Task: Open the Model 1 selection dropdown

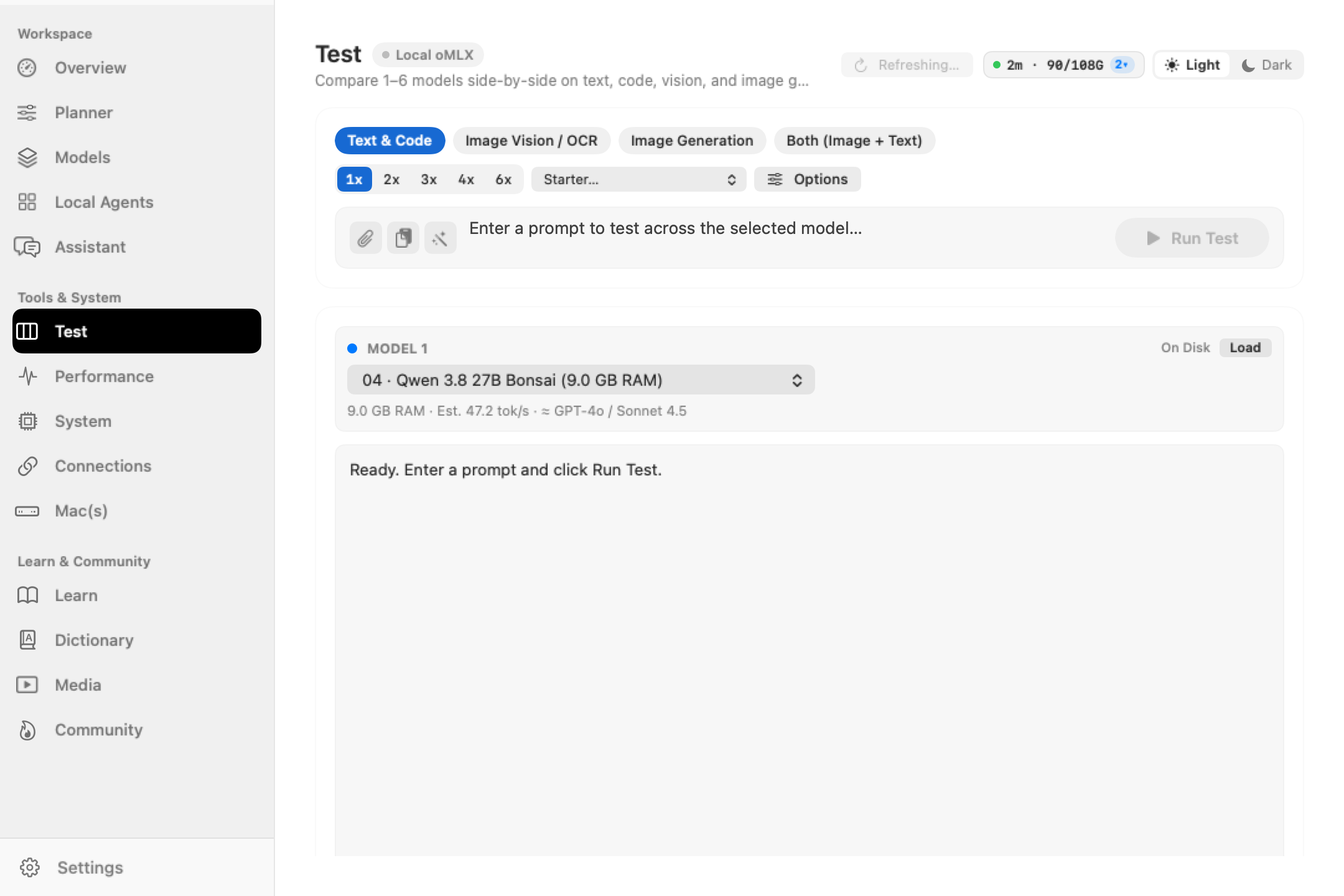Action: 581,380
